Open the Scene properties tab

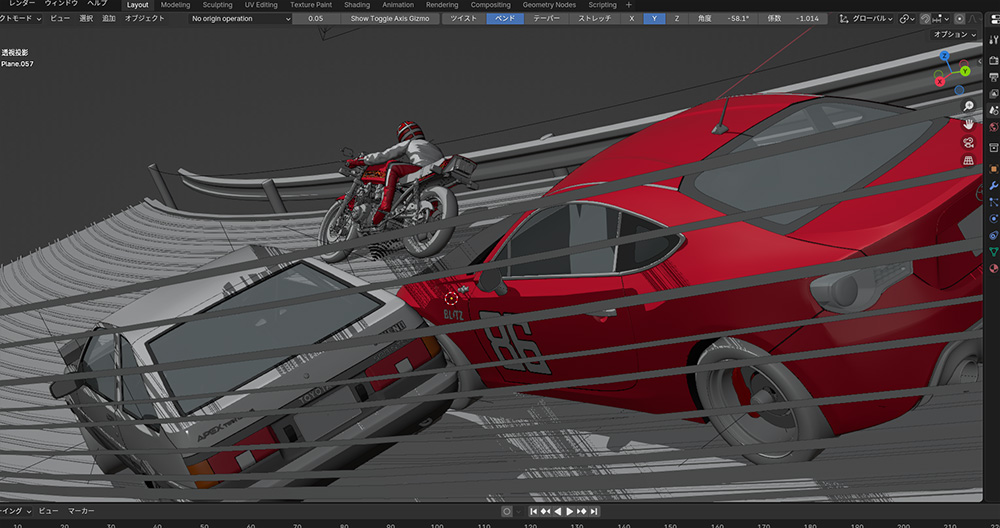[x=994, y=110]
